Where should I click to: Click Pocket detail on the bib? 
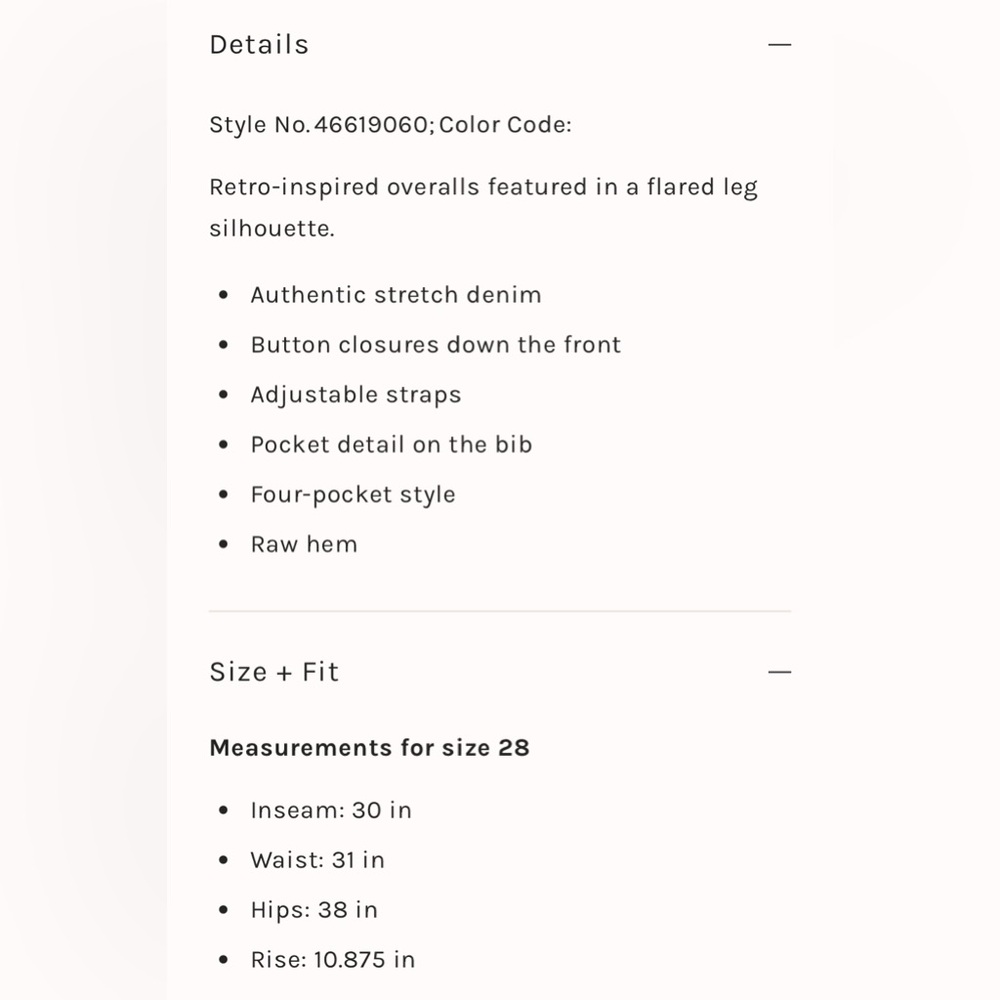pos(391,445)
